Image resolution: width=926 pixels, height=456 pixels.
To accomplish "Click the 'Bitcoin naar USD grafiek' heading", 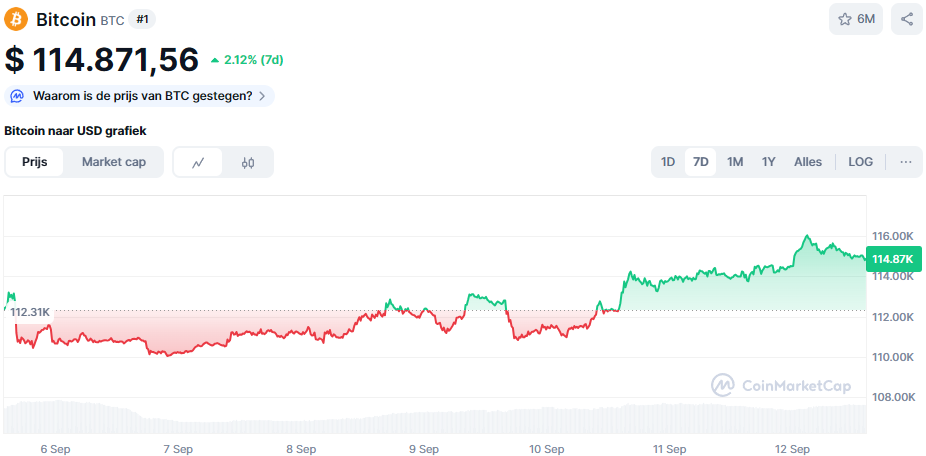I will click(75, 131).
